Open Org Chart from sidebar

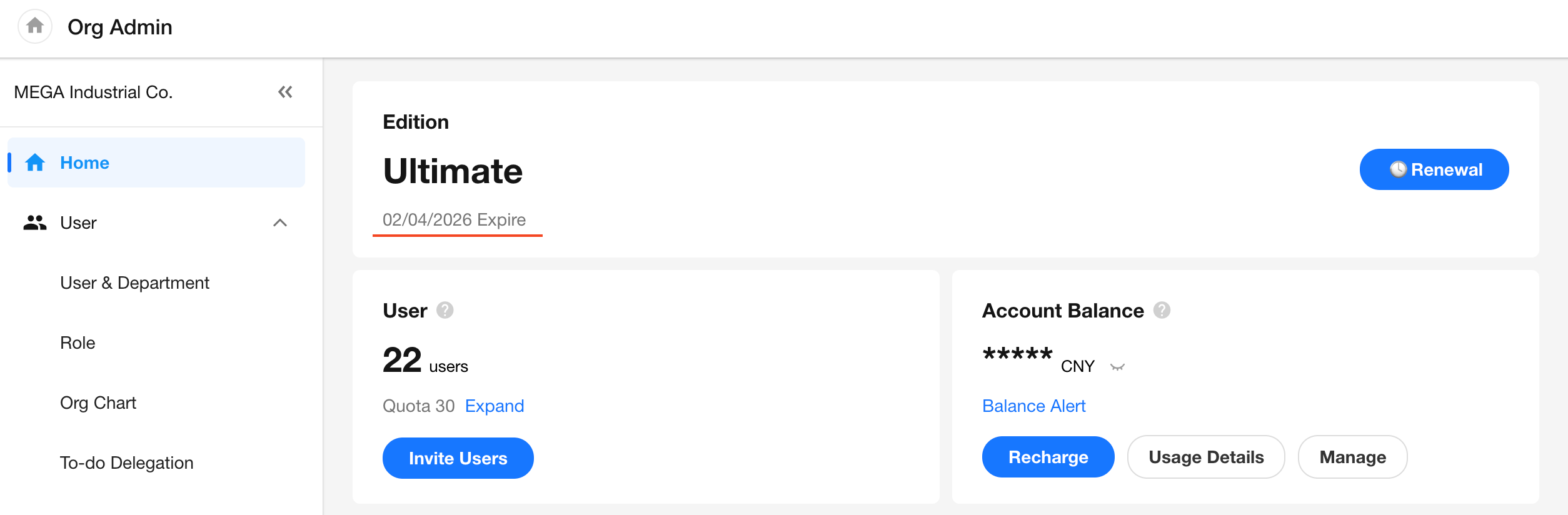tap(98, 403)
